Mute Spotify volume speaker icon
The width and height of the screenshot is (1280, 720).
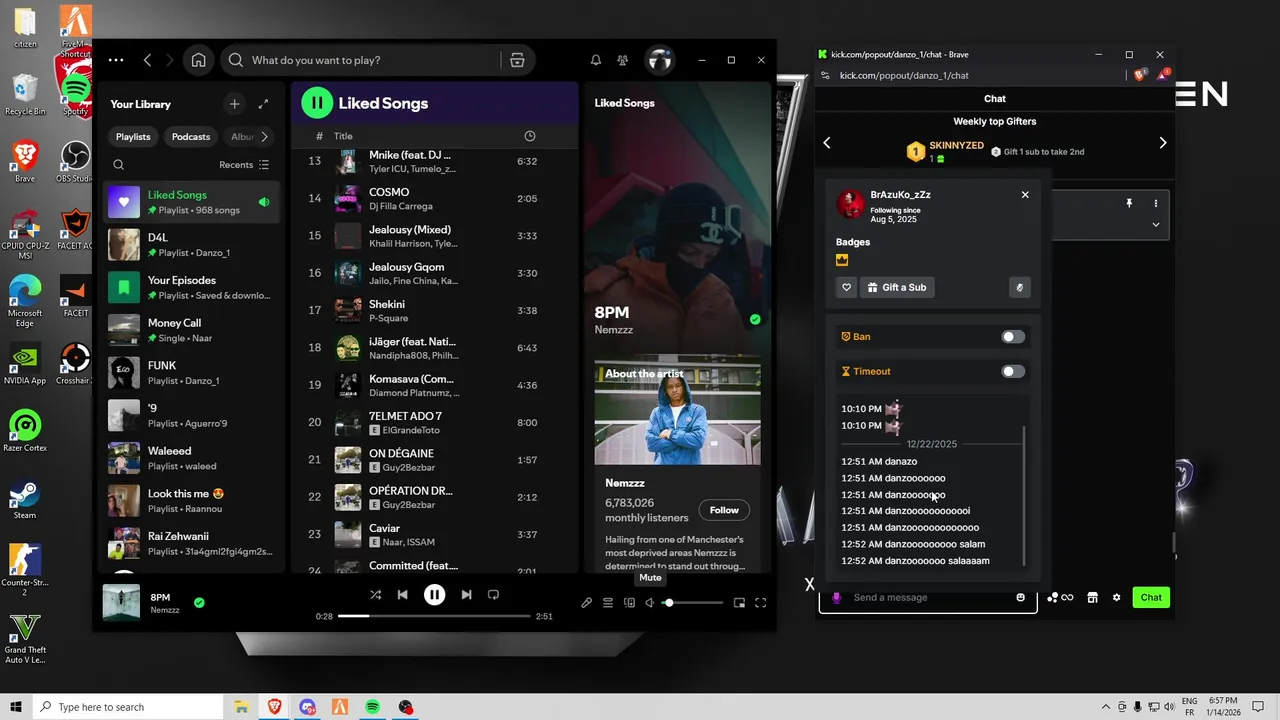[x=650, y=603]
